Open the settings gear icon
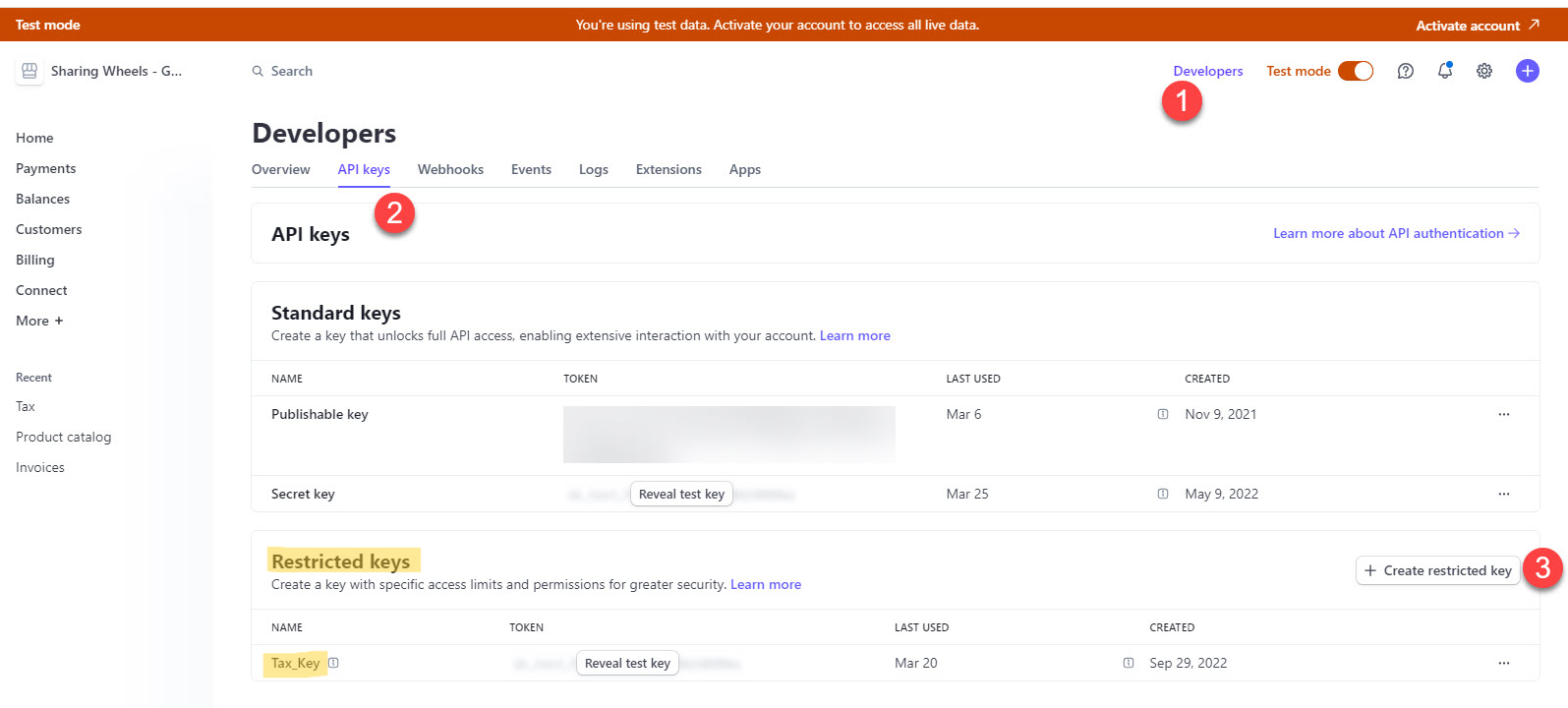 (x=1484, y=71)
